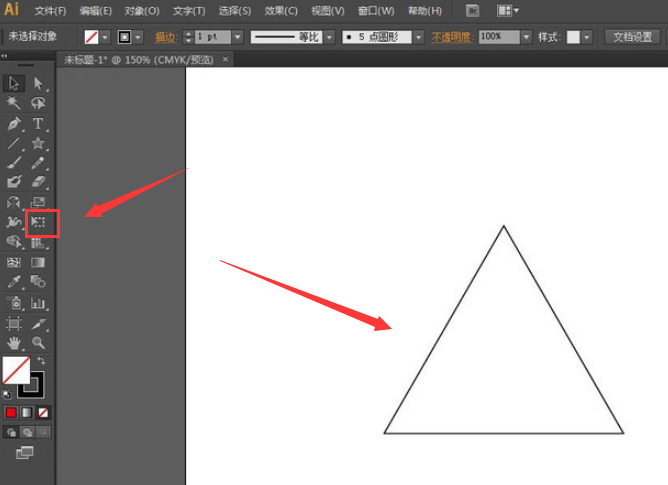Select the Selection tool (black arrow)
Screen dimensions: 668x485
point(14,83)
